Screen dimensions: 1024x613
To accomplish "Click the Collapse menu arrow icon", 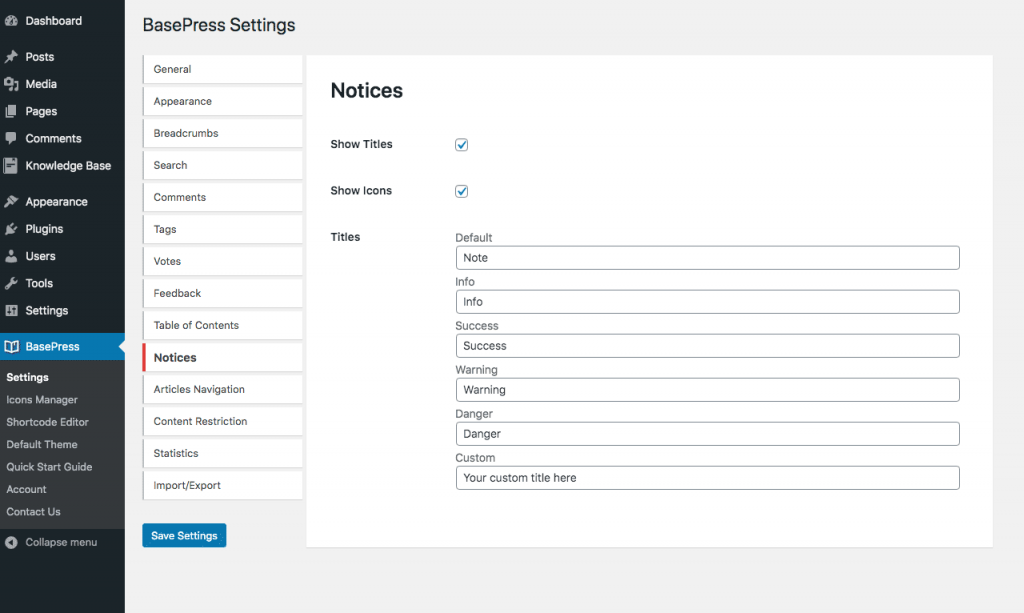I will [11, 542].
